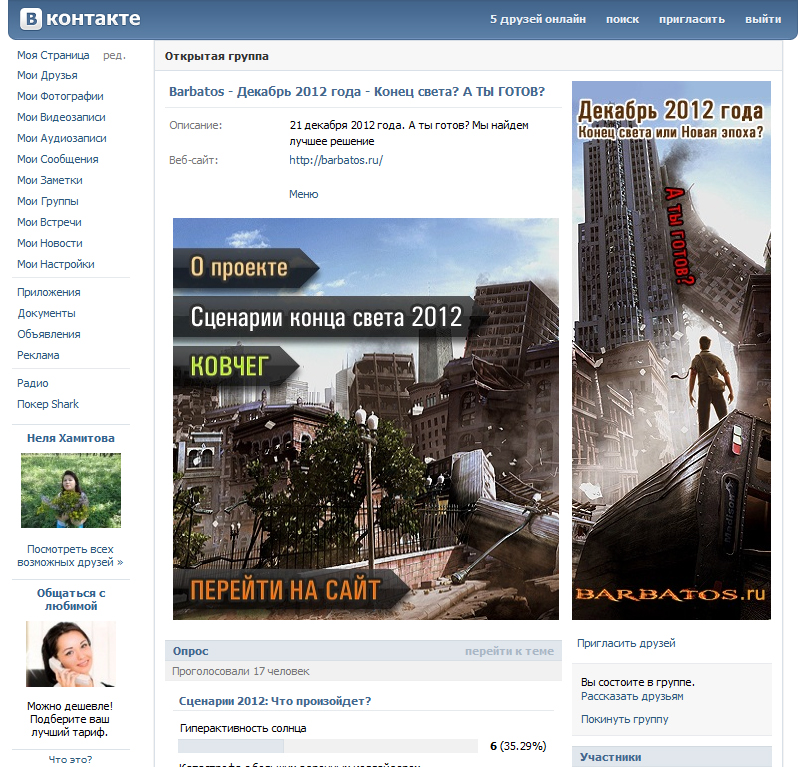Click the КОВЧЕГ banner button

pos(236,366)
